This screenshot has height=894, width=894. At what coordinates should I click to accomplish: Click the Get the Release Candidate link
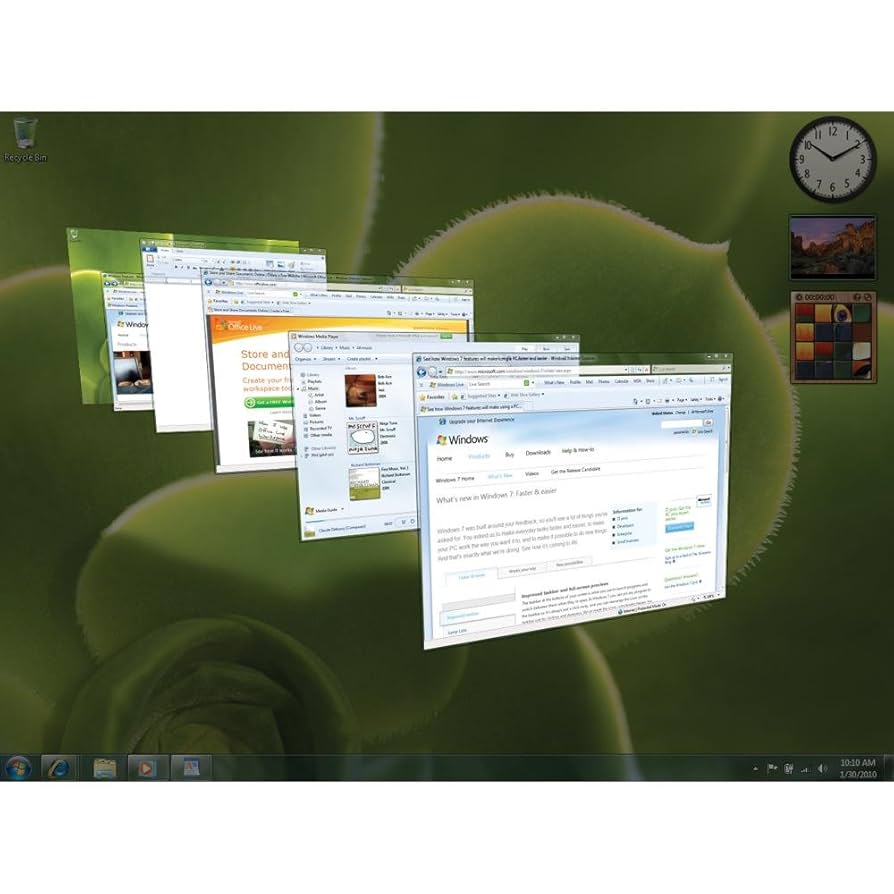(576, 471)
